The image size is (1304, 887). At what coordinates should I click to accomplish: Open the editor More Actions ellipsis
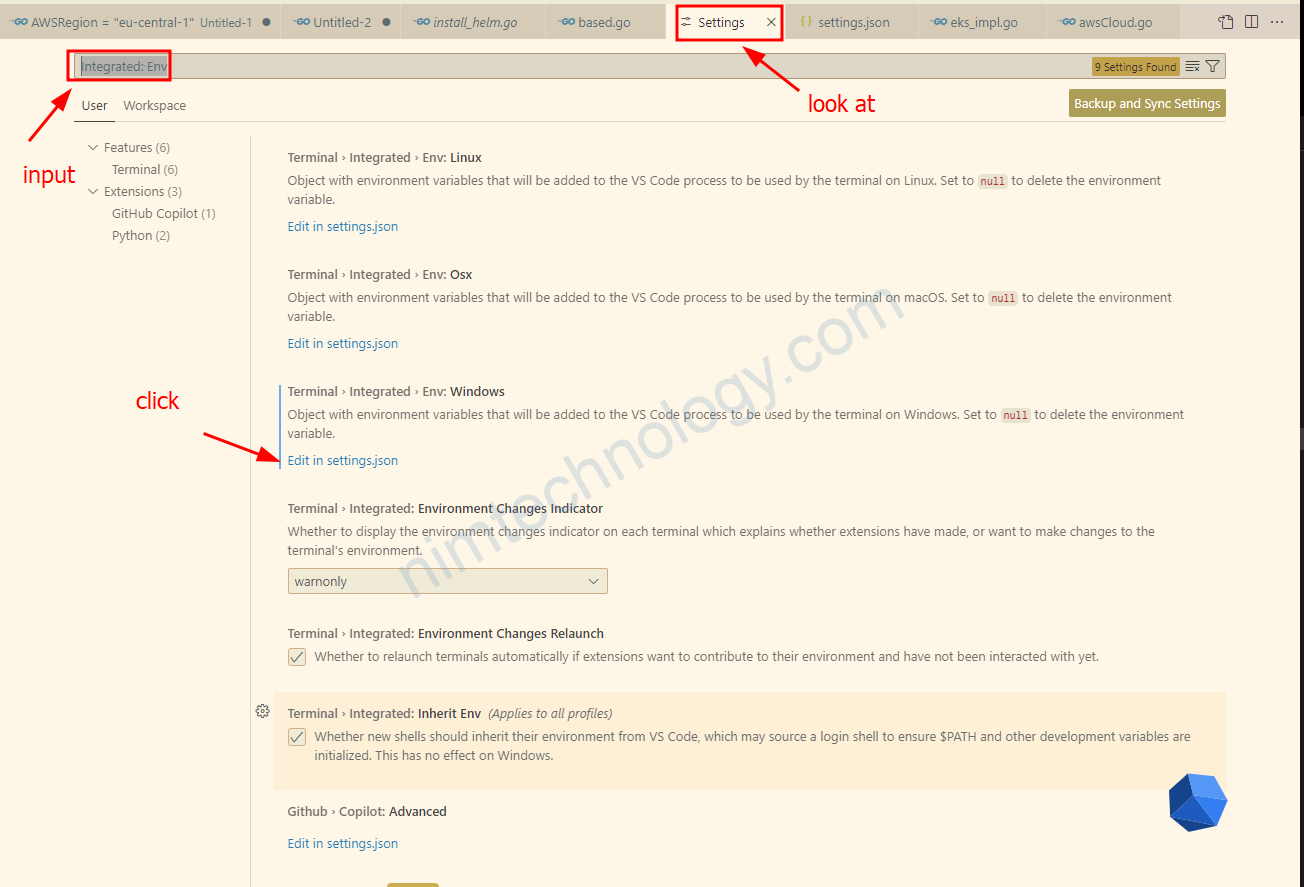coord(1277,22)
